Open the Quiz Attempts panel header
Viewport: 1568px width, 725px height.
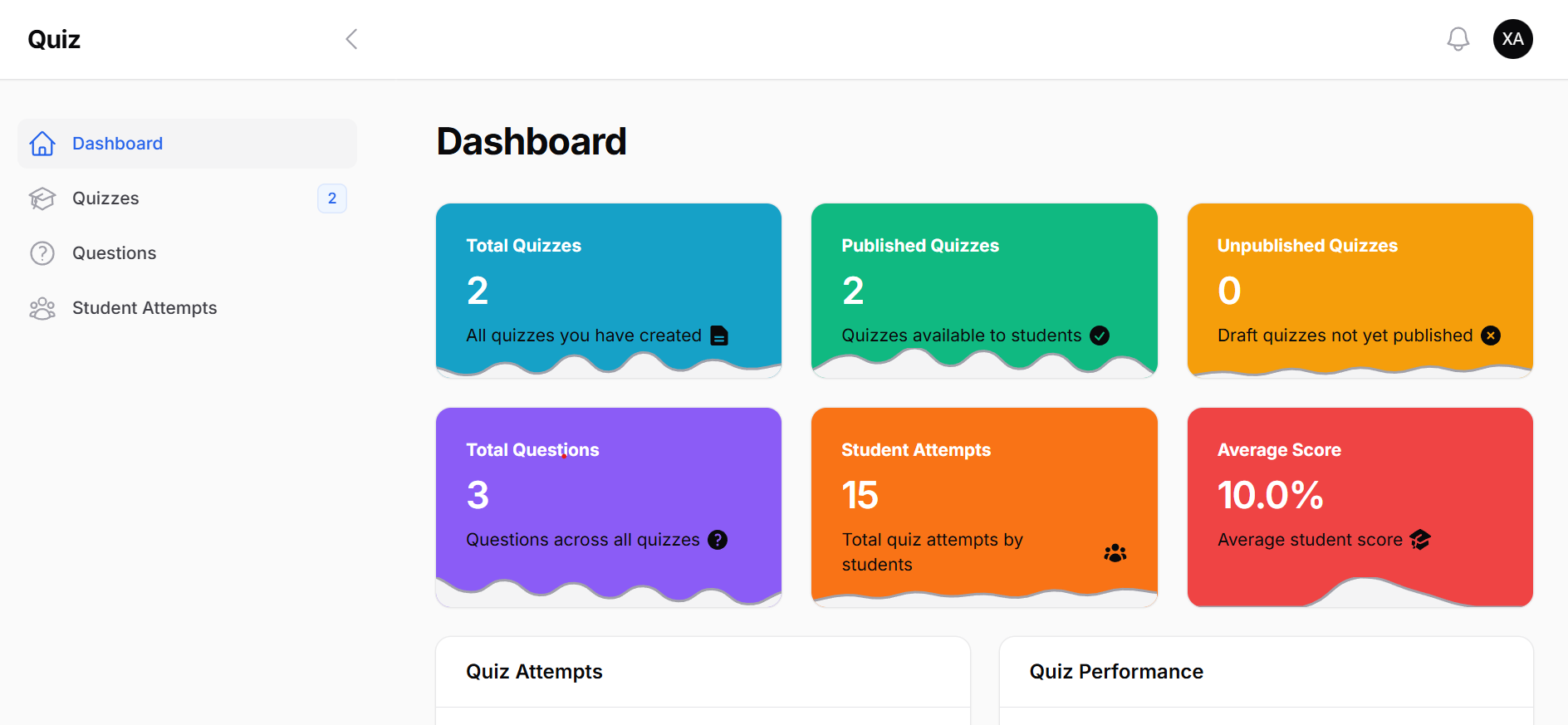[x=534, y=671]
